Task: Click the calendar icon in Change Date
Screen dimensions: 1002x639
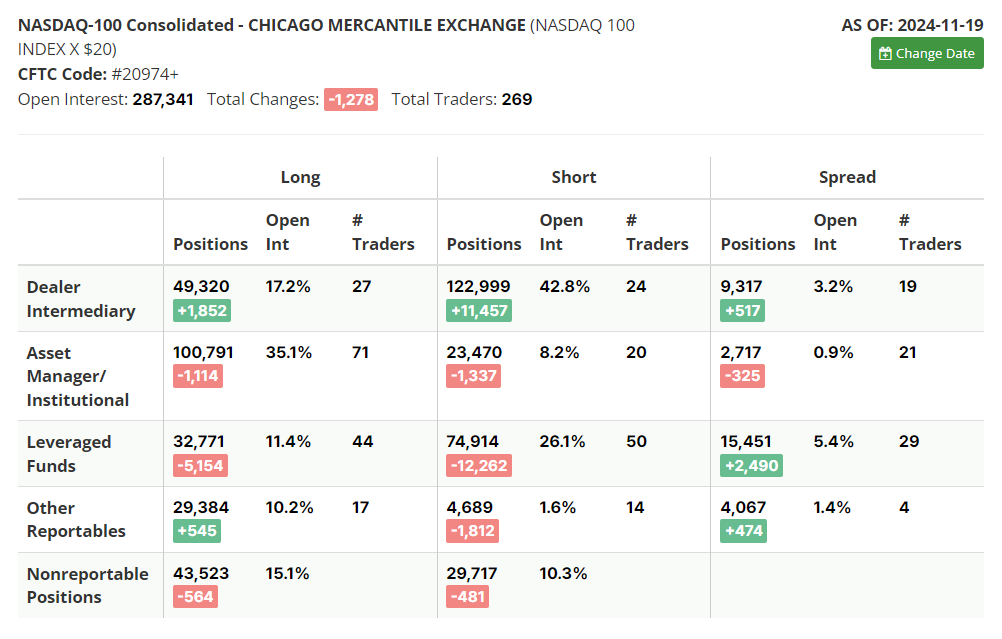Action: pyautogui.click(x=885, y=54)
